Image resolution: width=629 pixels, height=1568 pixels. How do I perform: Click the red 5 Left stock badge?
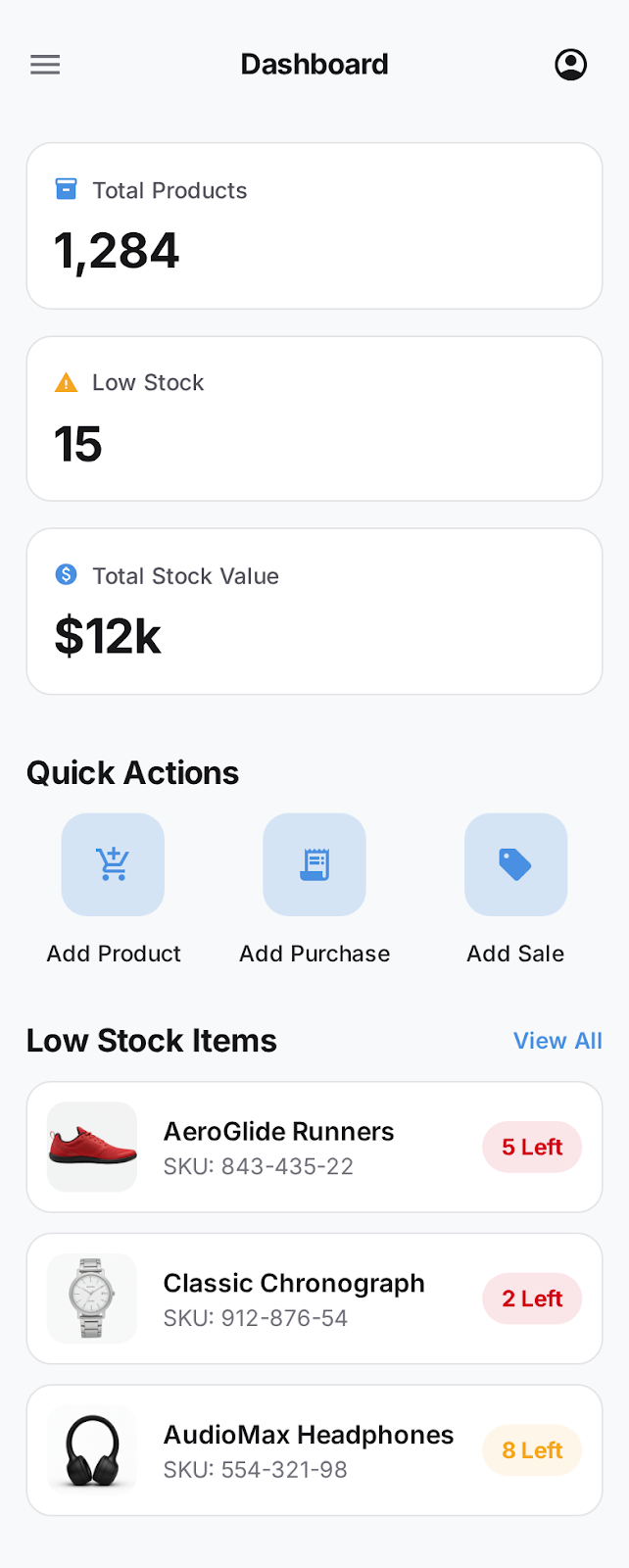click(x=532, y=1147)
